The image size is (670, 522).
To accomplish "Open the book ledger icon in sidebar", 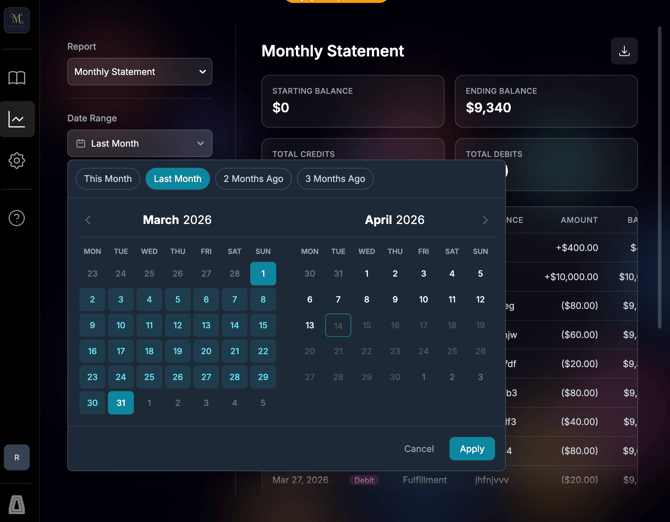I will click(x=17, y=78).
